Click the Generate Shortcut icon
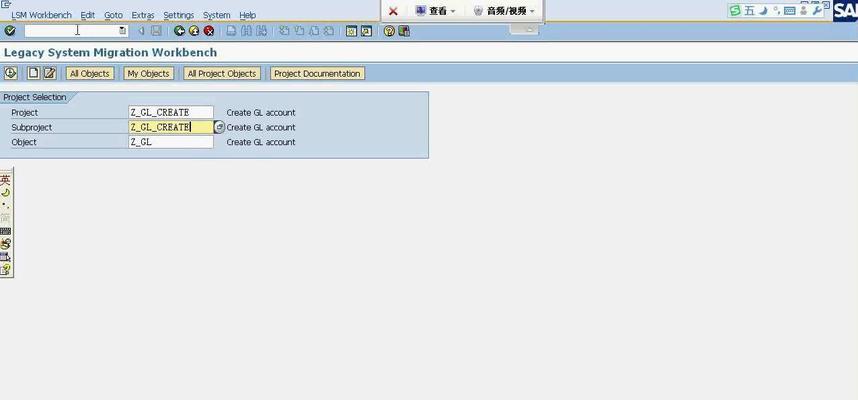The width and height of the screenshot is (858, 400). (x=366, y=31)
